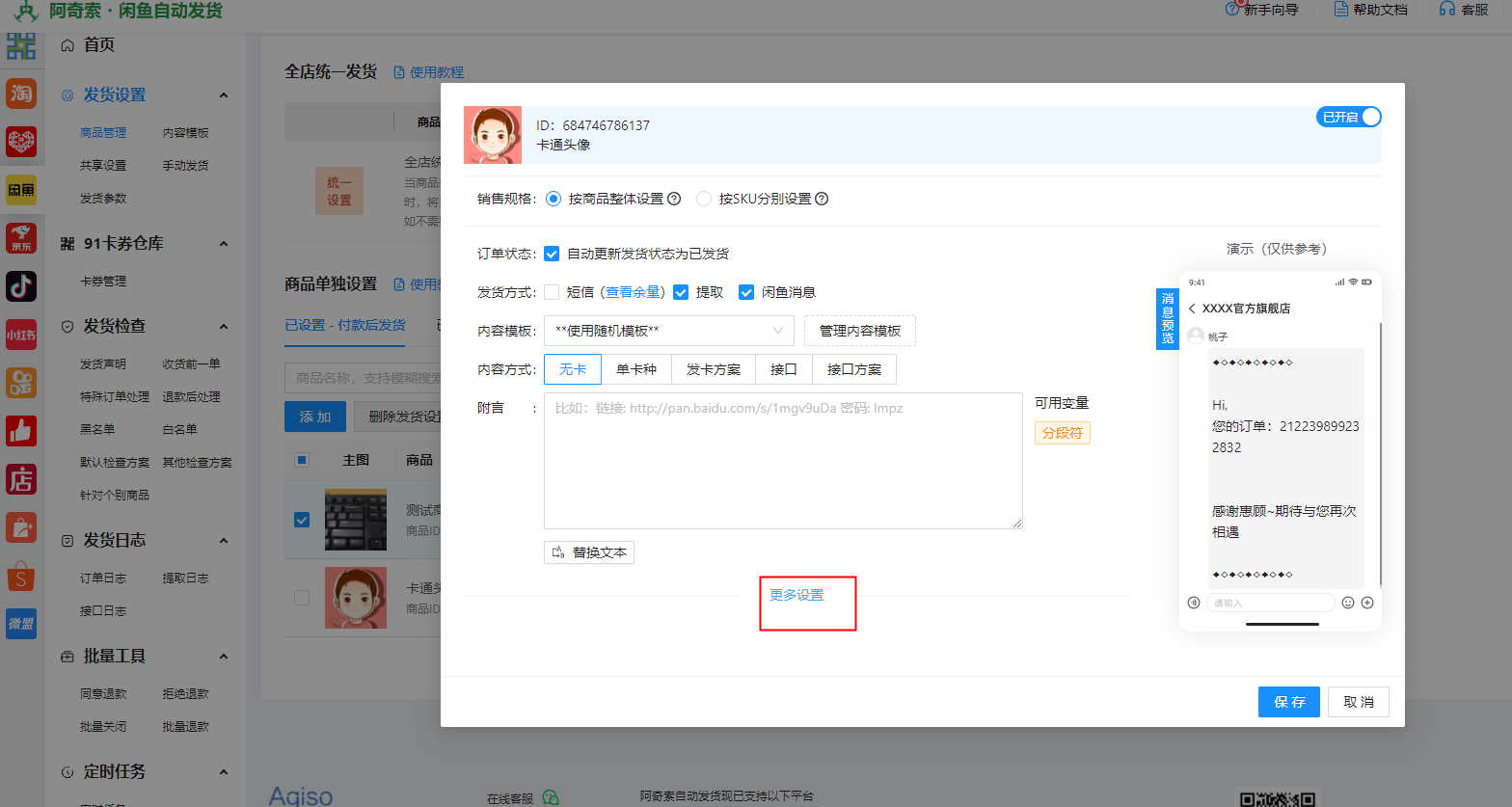
Task: Click the help icon beside 按商品整体设置
Action: tap(674, 199)
